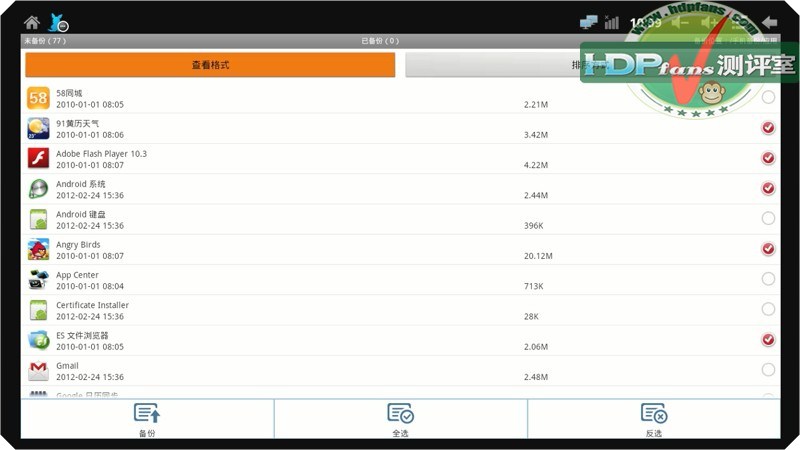Click the 396K size value
Viewport: 800px width, 450px height.
[x=534, y=226]
